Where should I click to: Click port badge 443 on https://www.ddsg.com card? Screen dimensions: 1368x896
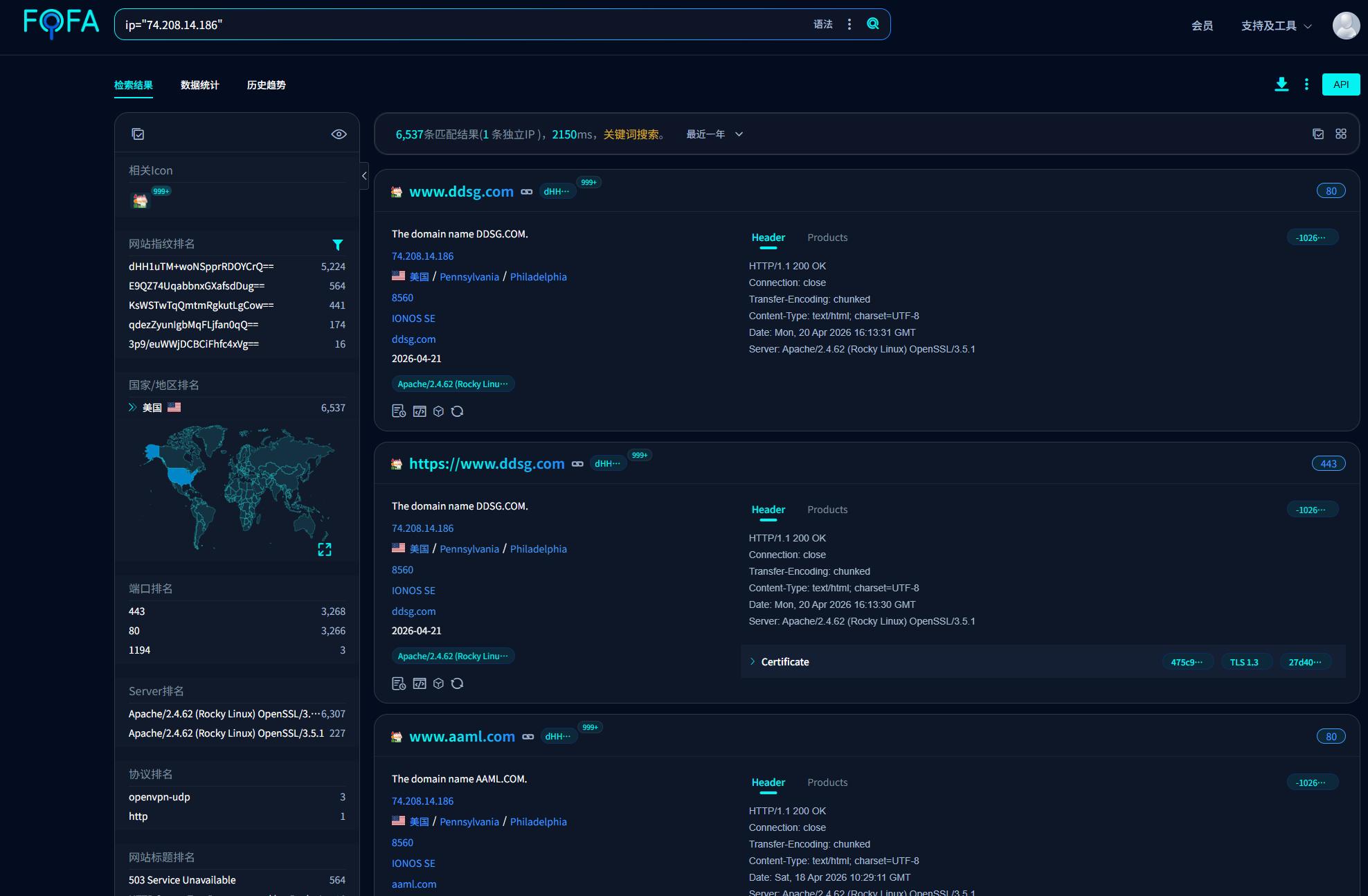click(1329, 464)
